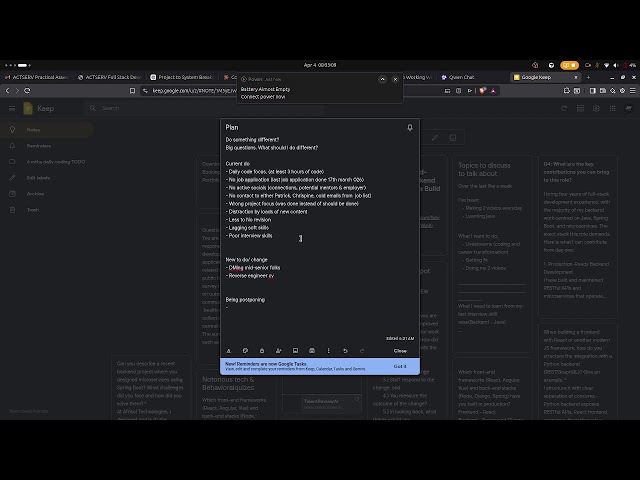Select Notes in the Keep sidebar
Image resolution: width=640 pixels, height=480 pixels.
(47, 130)
